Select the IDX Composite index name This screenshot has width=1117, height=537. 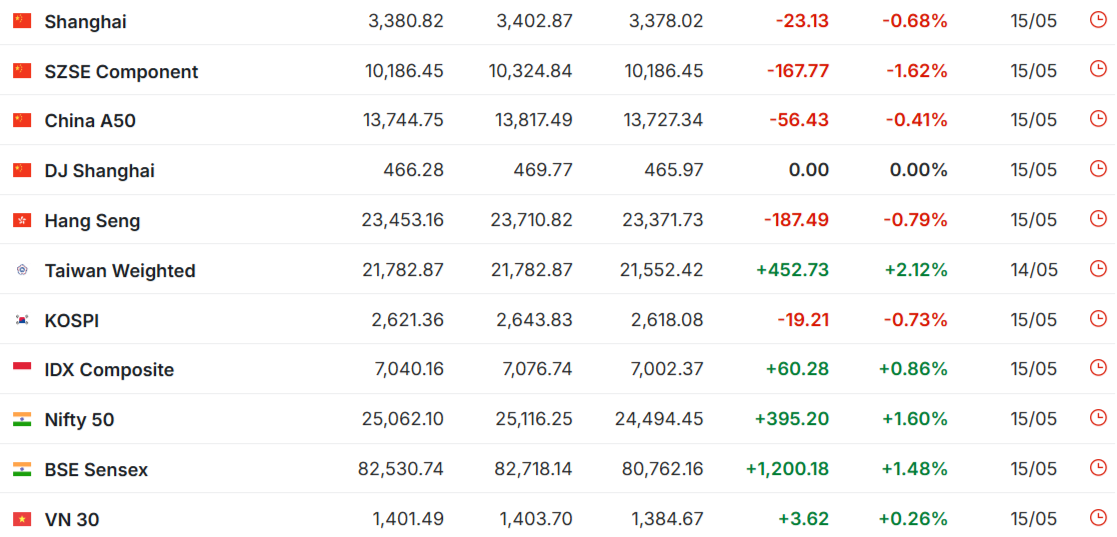(109, 370)
